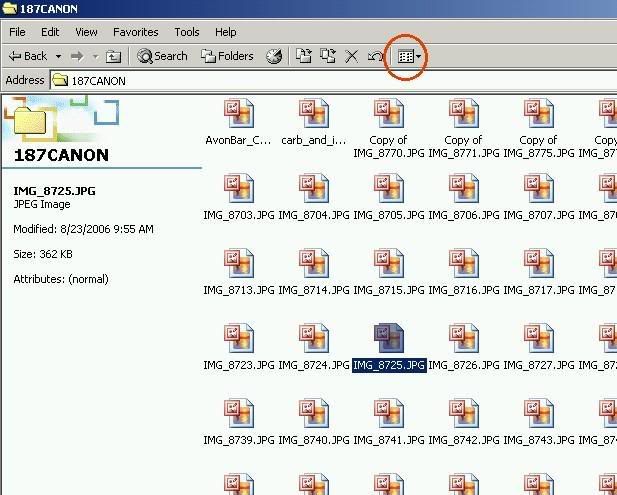Expand the Back history dropdown arrow
The width and height of the screenshot is (617, 495).
[58, 57]
